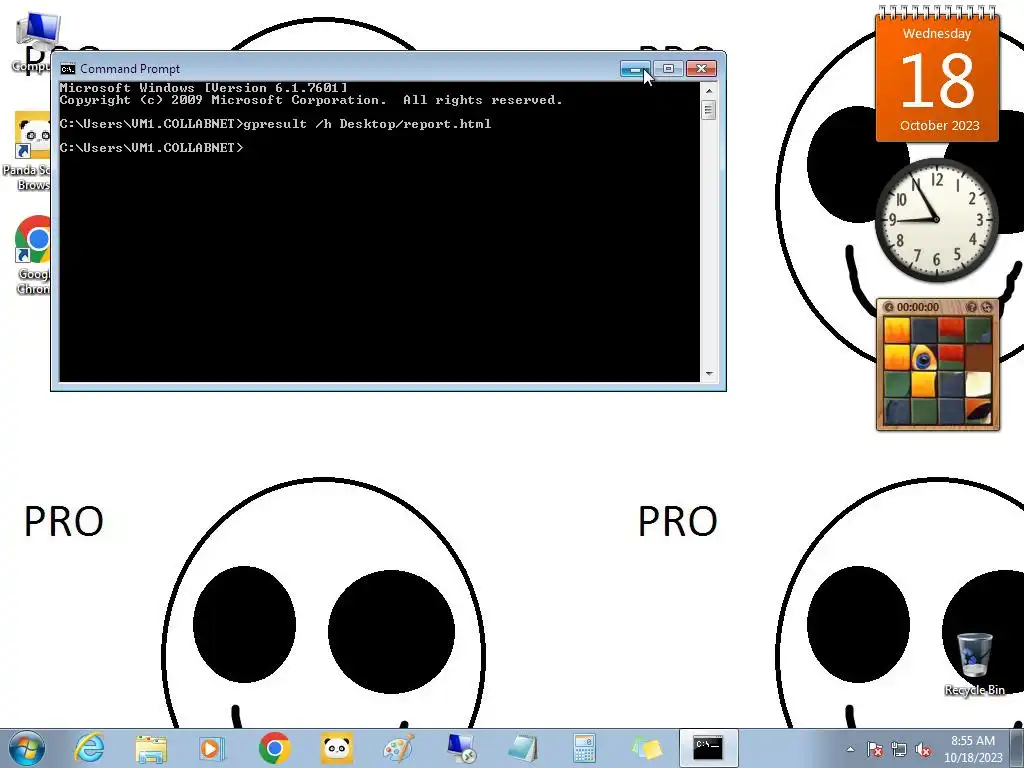1024x768 pixels.
Task: Launch Google Chrome from the taskbar
Action: 274,748
